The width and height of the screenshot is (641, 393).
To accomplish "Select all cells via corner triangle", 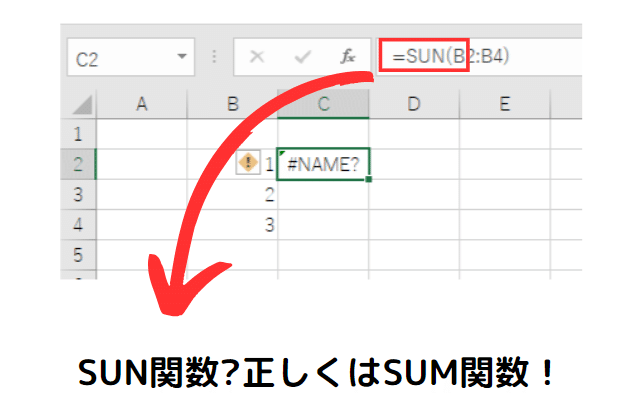I will point(82,105).
